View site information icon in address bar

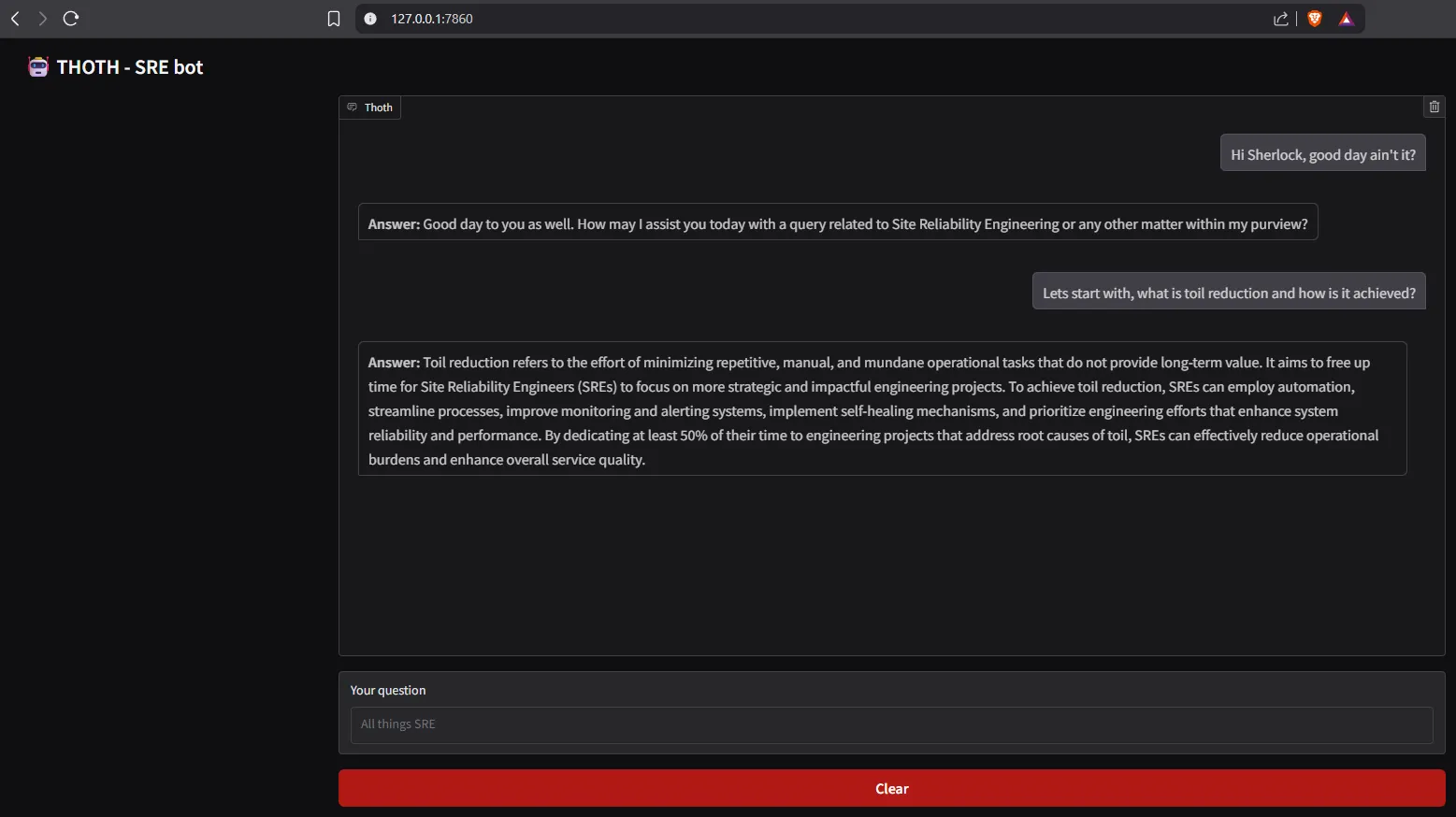click(x=370, y=19)
